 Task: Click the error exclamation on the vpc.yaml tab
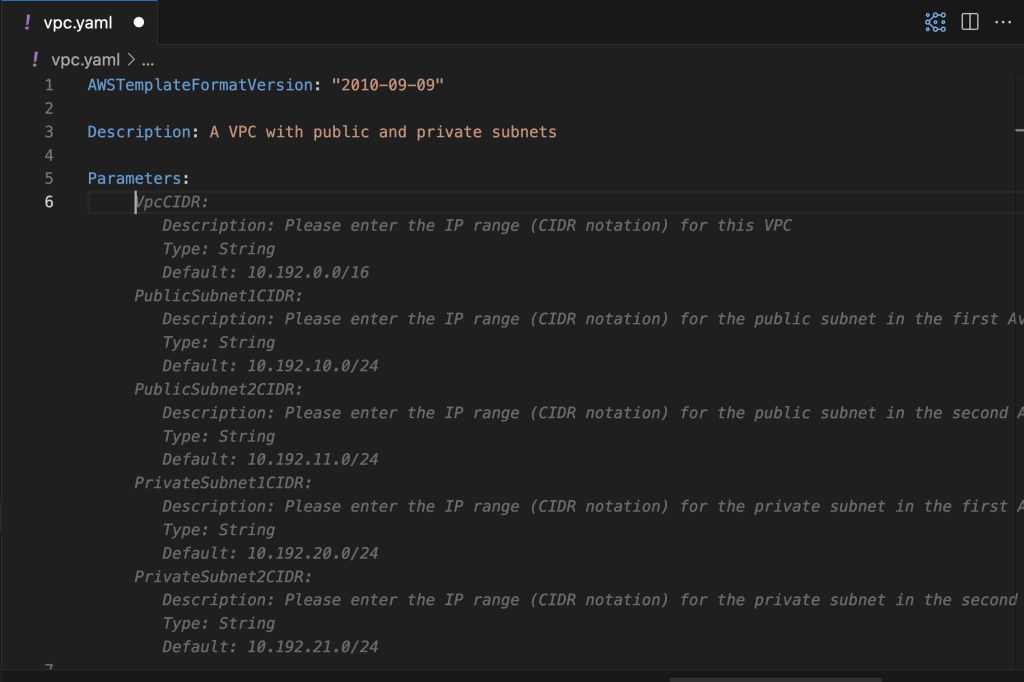[26, 19]
